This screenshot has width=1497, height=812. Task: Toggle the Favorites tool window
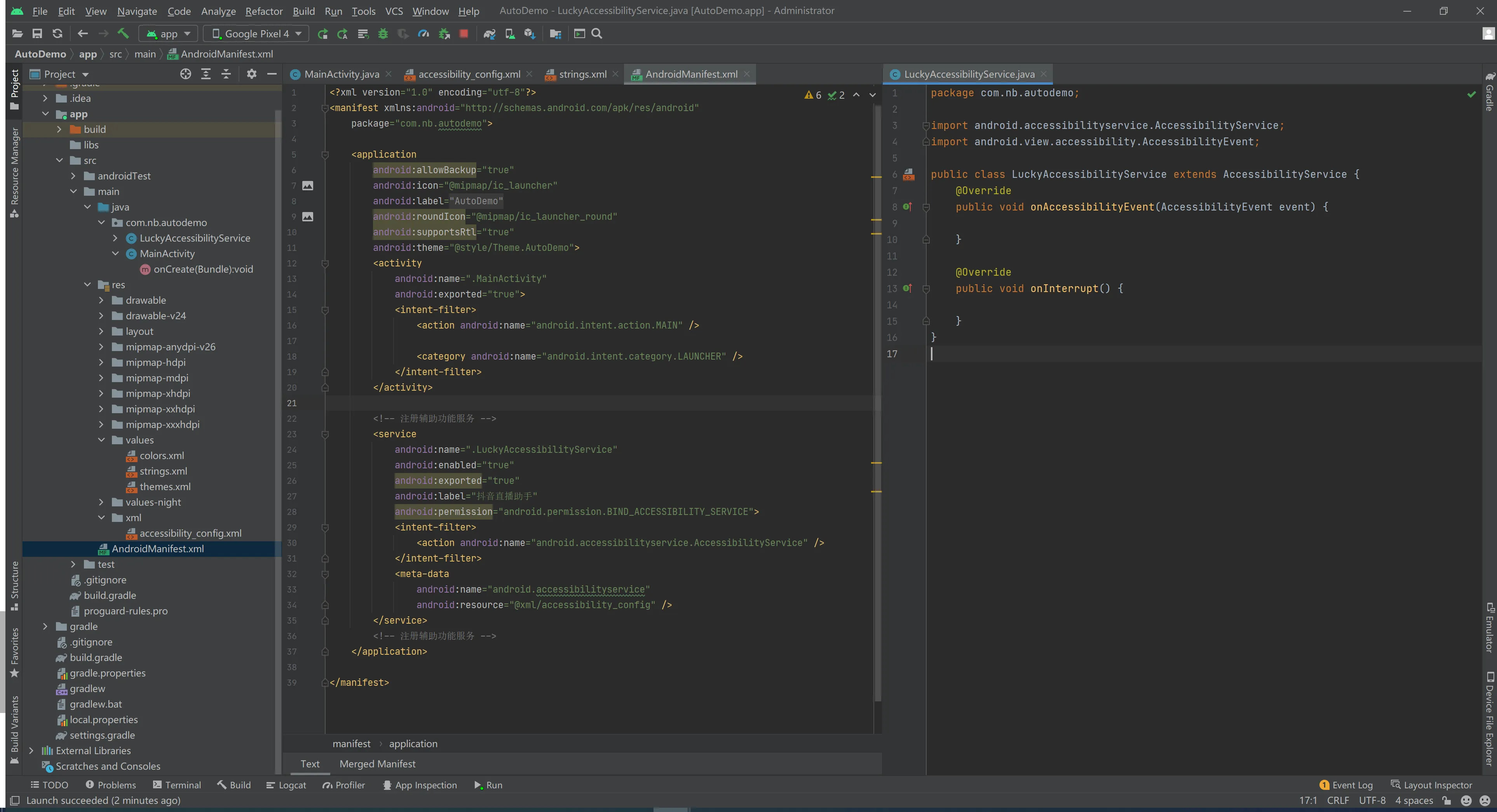coord(14,652)
